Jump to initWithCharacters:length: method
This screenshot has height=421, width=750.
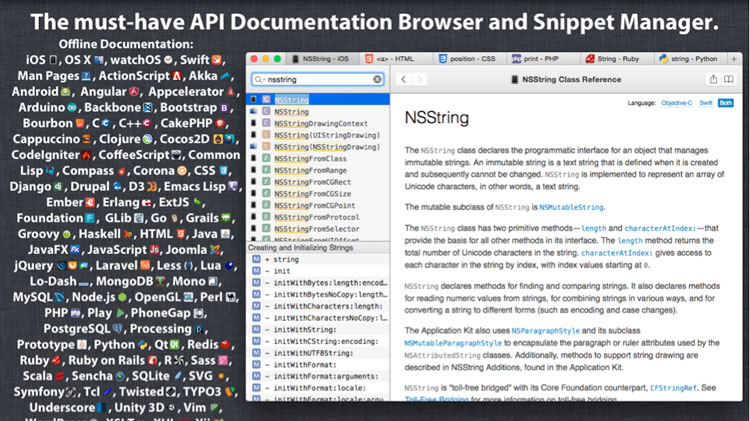318,306
